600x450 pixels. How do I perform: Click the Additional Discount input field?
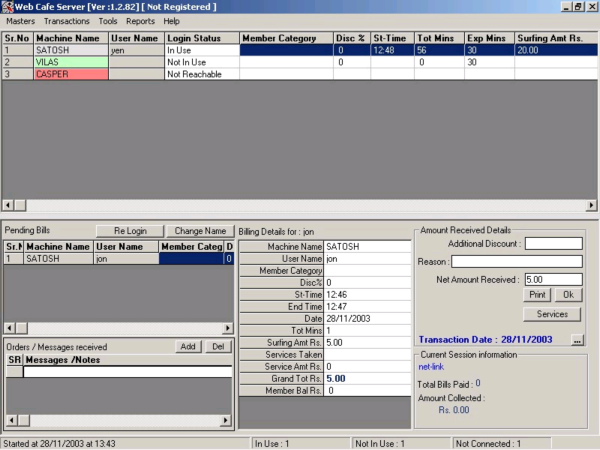pyautogui.click(x=553, y=243)
